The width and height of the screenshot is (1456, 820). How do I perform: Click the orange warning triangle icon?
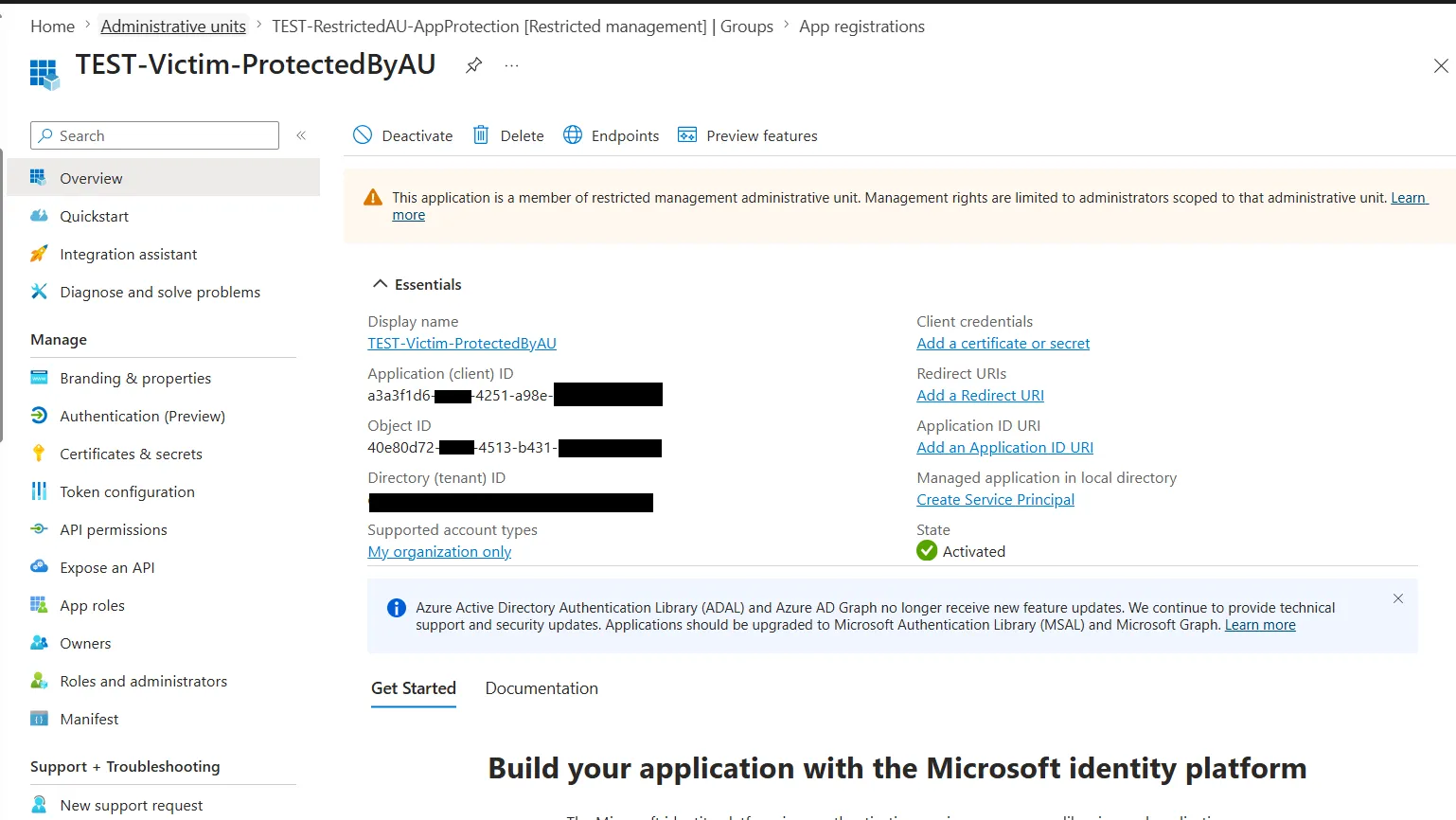click(x=373, y=197)
